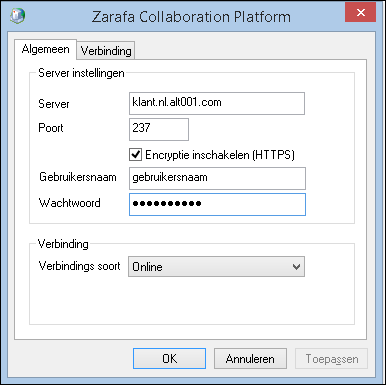Viewport: 386px width, 385px height.
Task: Click the Server field label
Action: click(x=54, y=104)
